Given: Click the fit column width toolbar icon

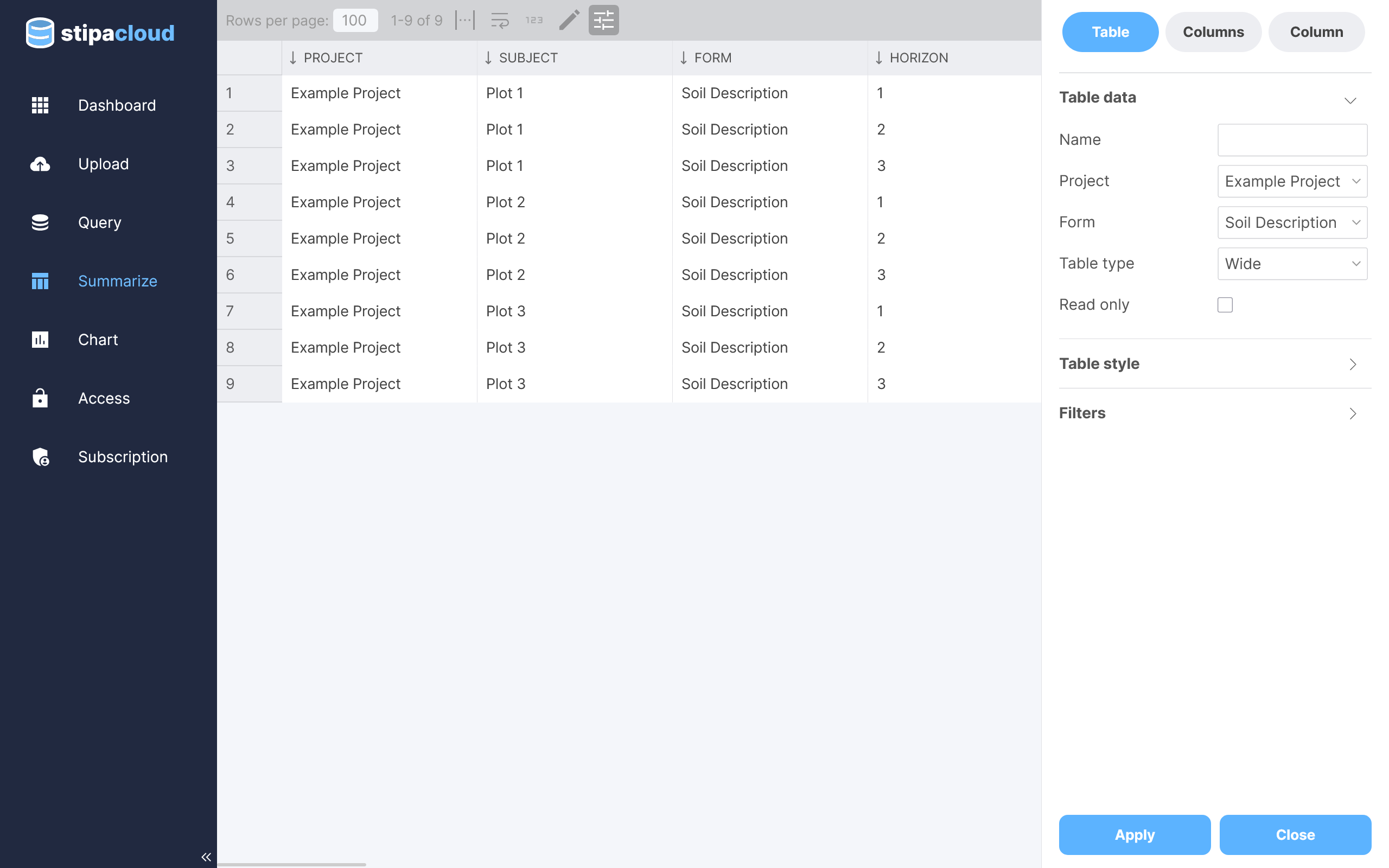Looking at the screenshot, I should pyautogui.click(x=465, y=20).
